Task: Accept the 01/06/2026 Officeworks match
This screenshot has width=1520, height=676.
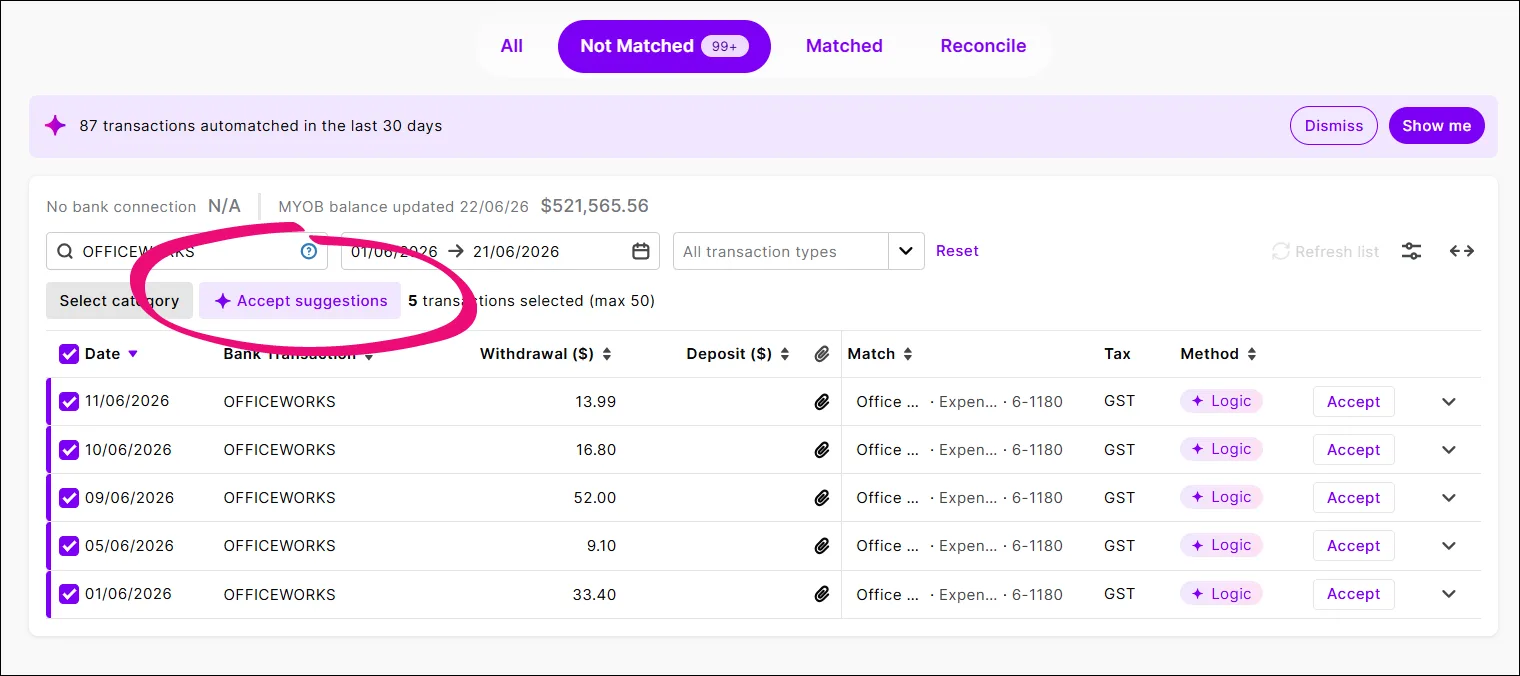Action: [x=1353, y=594]
